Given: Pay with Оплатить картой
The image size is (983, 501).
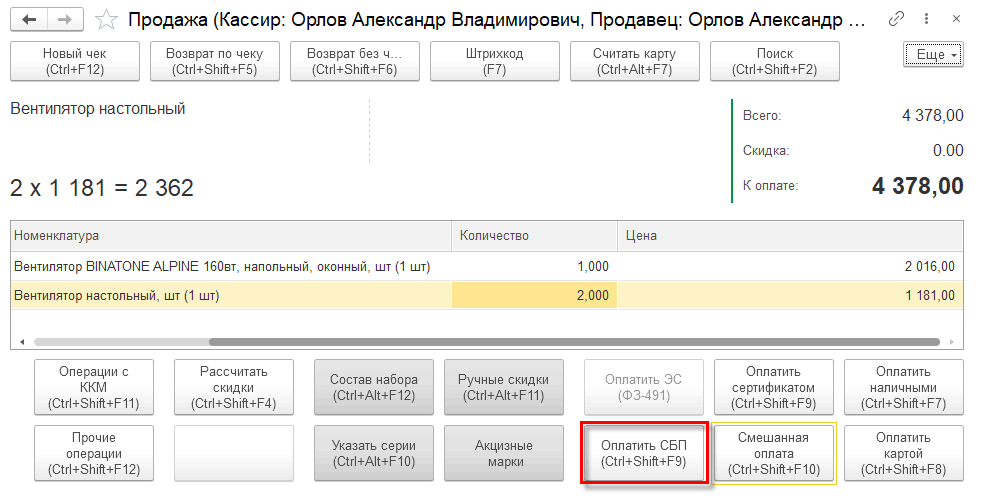Looking at the screenshot, I should (x=903, y=453).
